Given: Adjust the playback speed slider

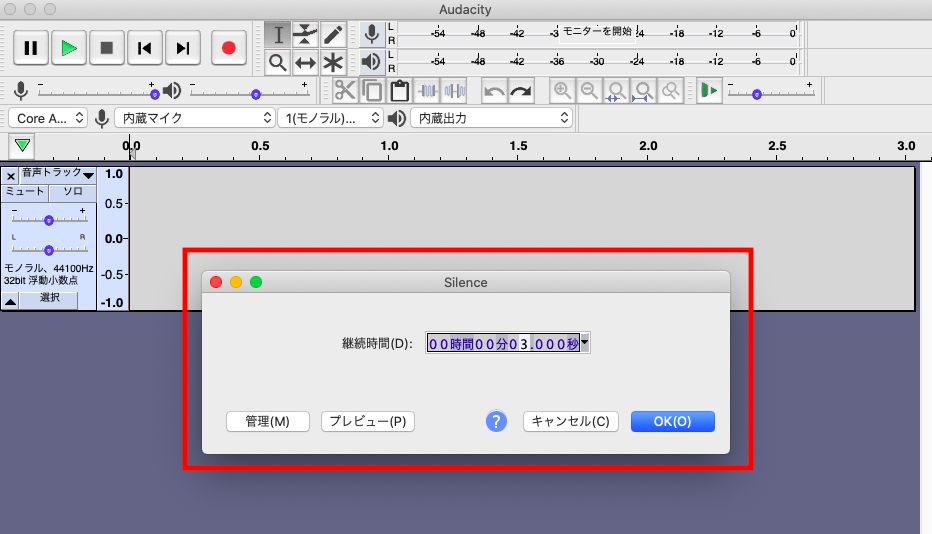Looking at the screenshot, I should [x=770, y=93].
